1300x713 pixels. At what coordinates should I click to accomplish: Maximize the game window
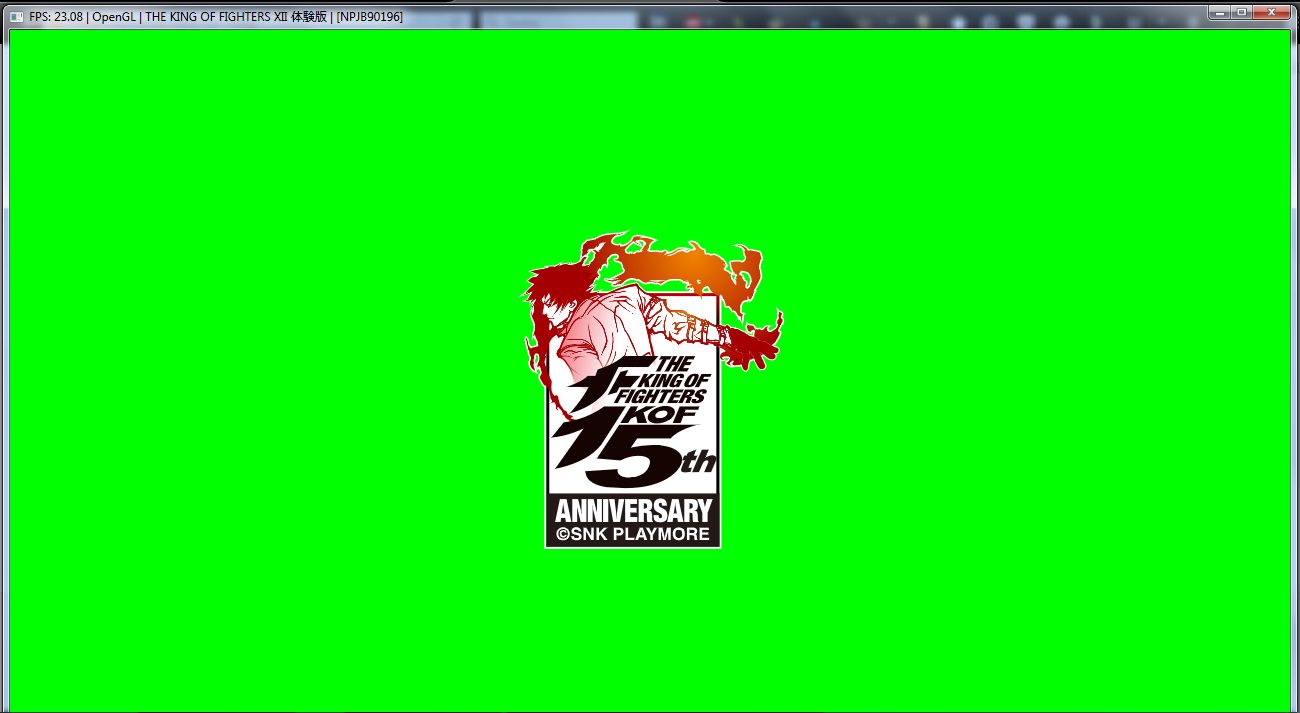pyautogui.click(x=1242, y=11)
